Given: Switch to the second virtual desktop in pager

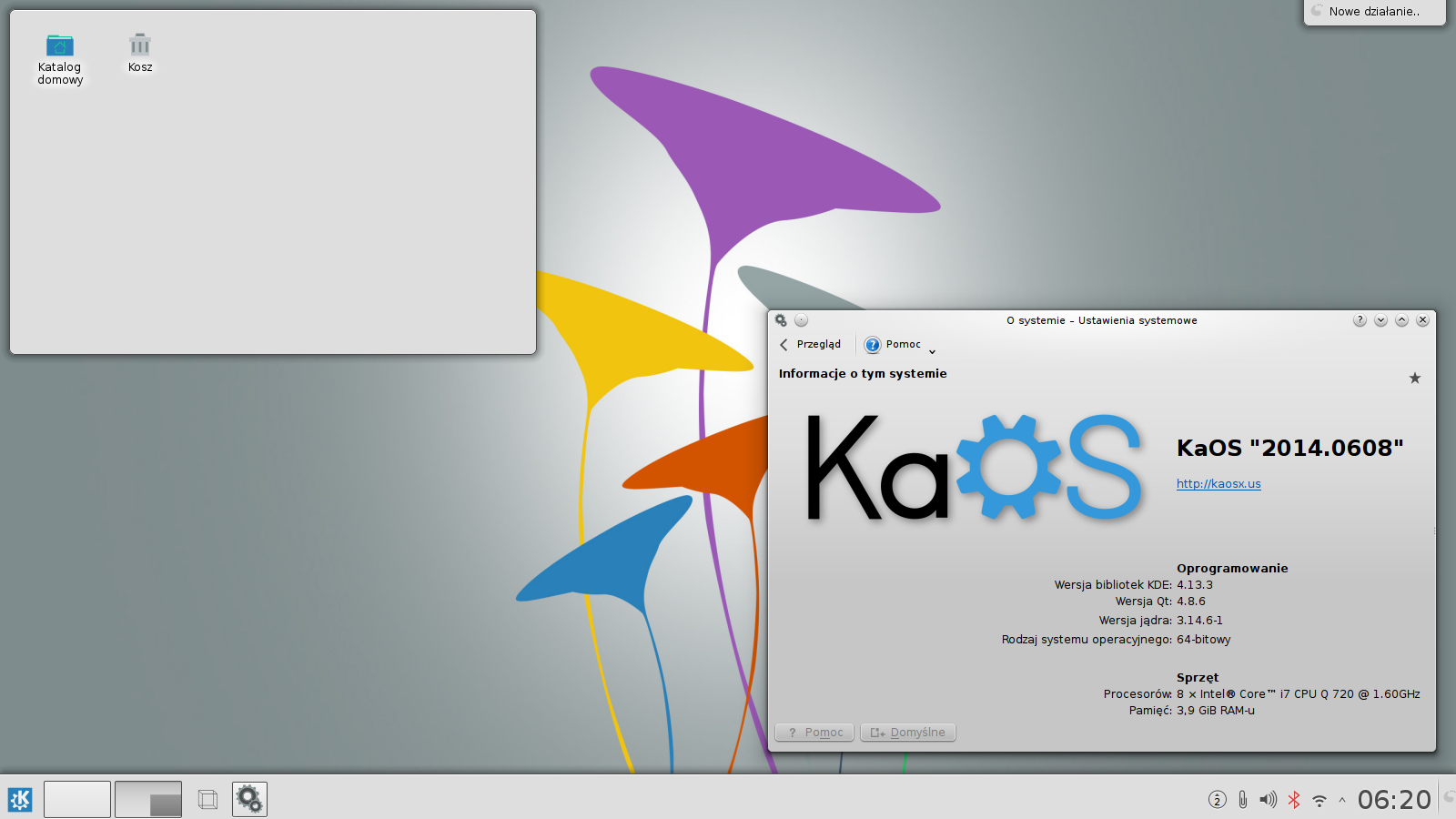Looking at the screenshot, I should point(148,799).
